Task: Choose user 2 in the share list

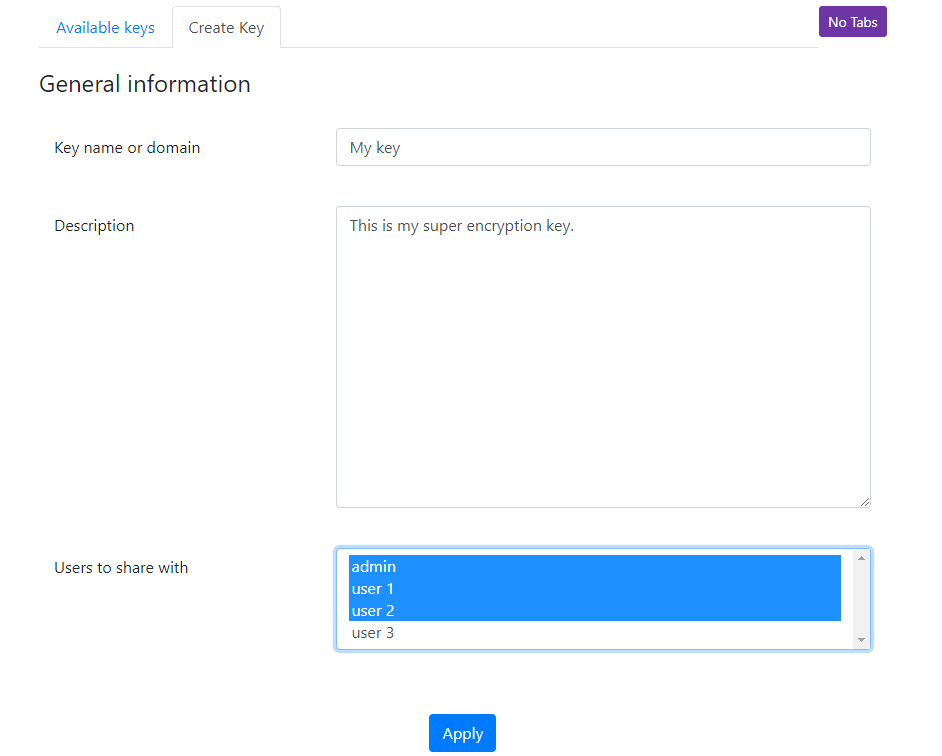Action: point(595,611)
